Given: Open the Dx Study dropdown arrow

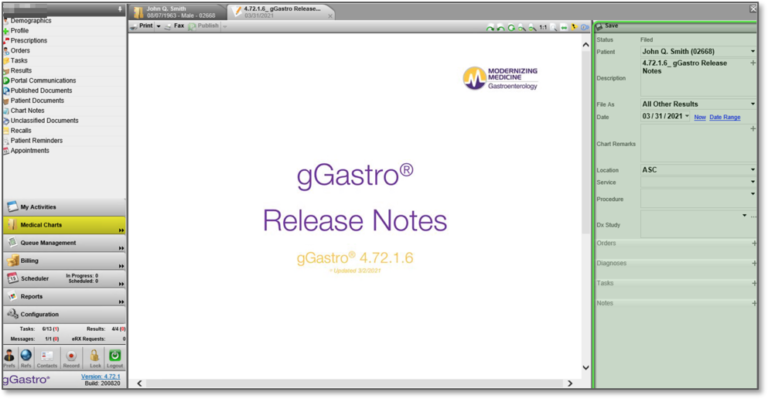Looking at the screenshot, I should point(744,215).
